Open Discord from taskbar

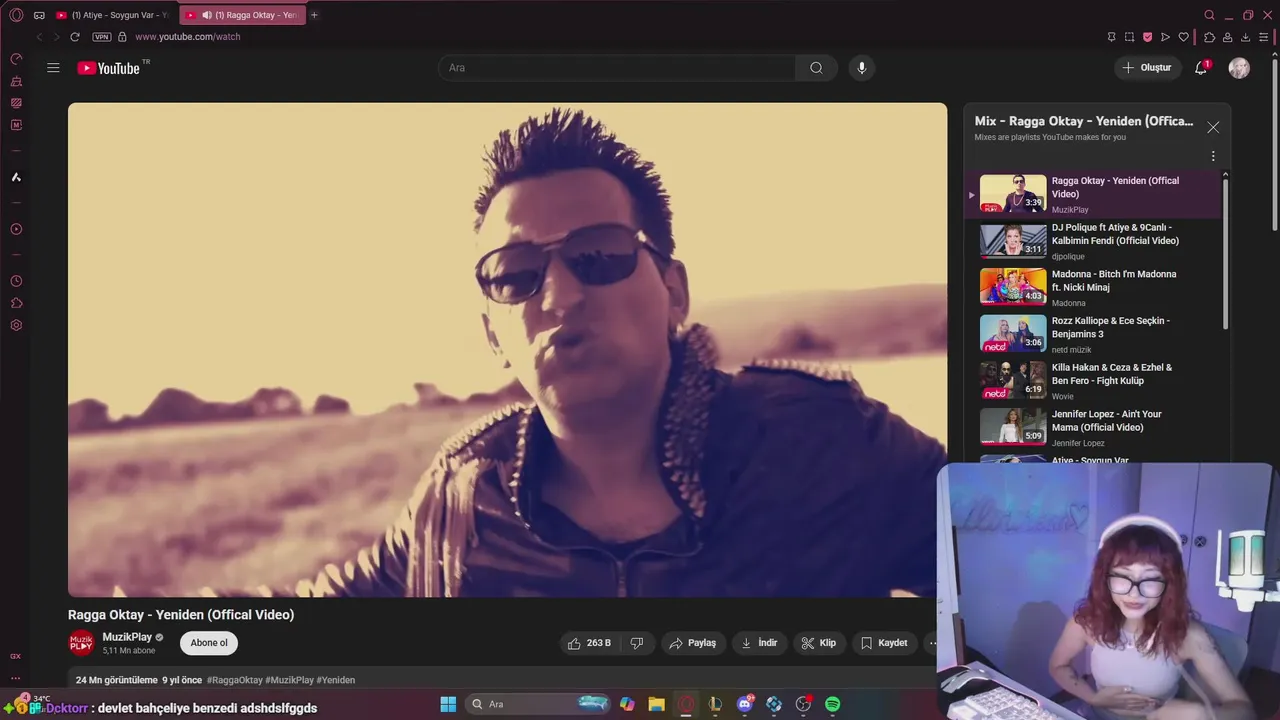pos(744,704)
